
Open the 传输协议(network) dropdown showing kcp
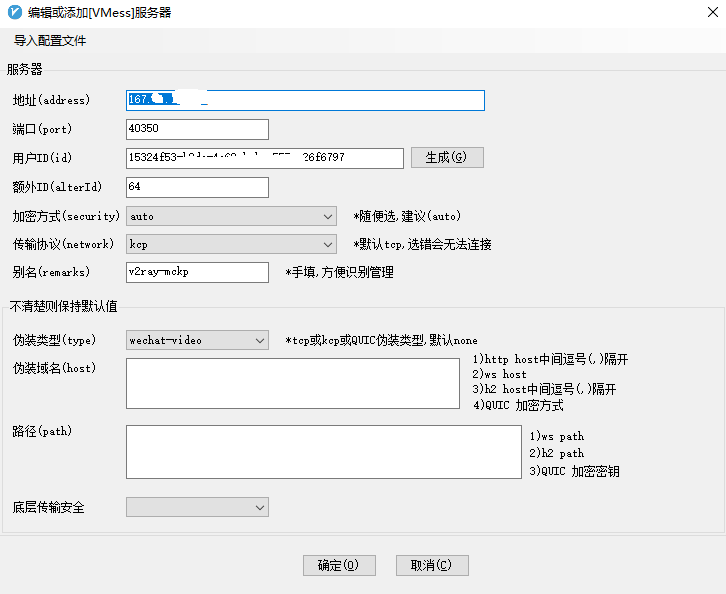231,244
